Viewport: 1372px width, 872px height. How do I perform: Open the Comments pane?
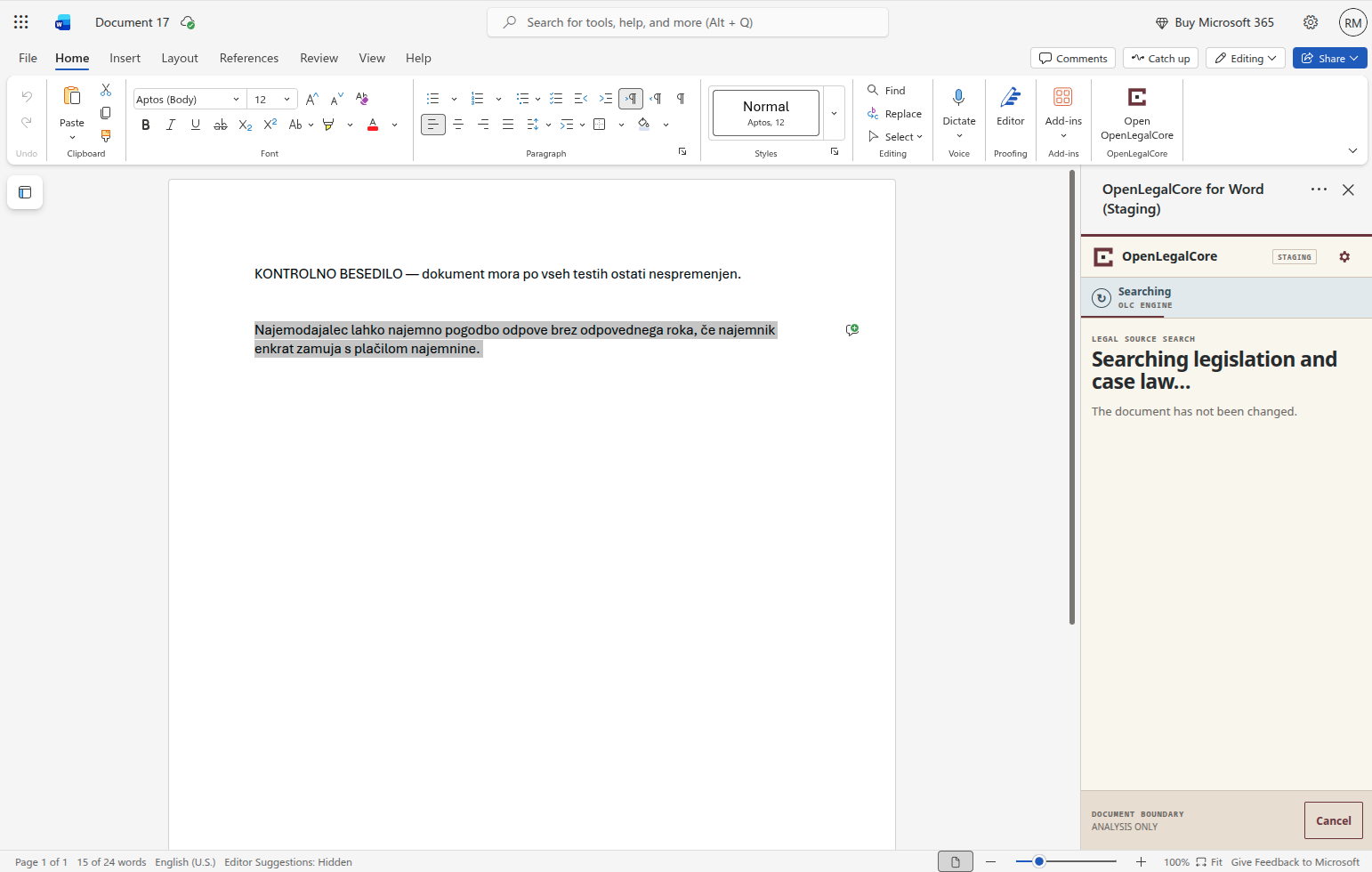coord(1073,58)
